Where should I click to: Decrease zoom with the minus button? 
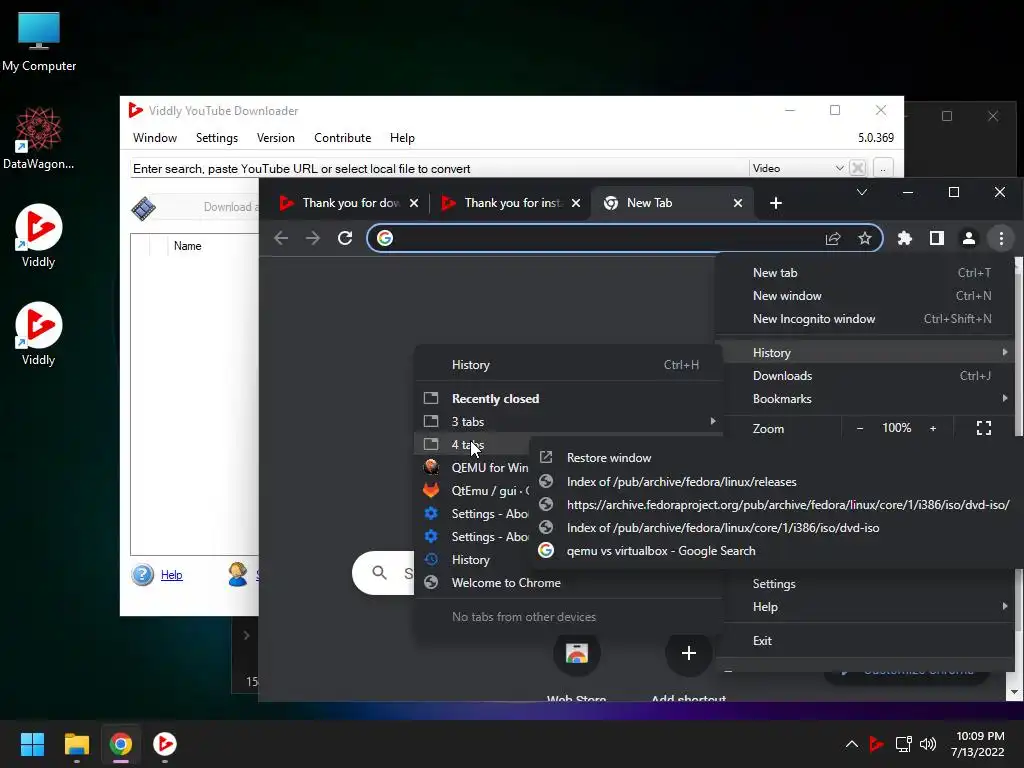coord(860,428)
